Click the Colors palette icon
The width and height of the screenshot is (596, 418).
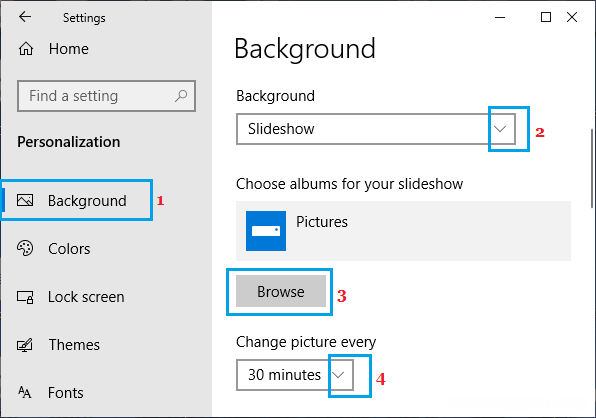click(25, 248)
